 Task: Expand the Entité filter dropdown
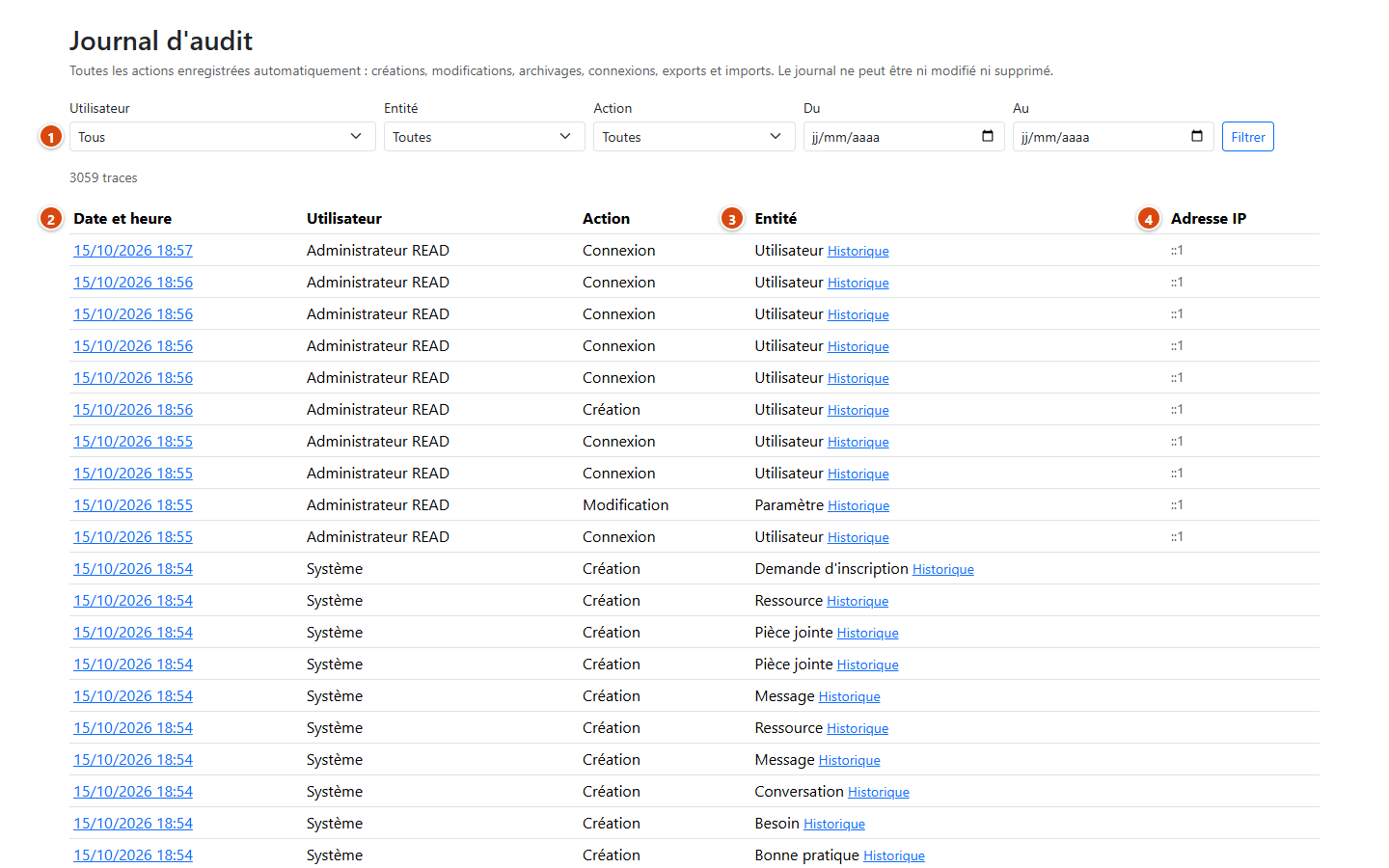click(x=484, y=137)
